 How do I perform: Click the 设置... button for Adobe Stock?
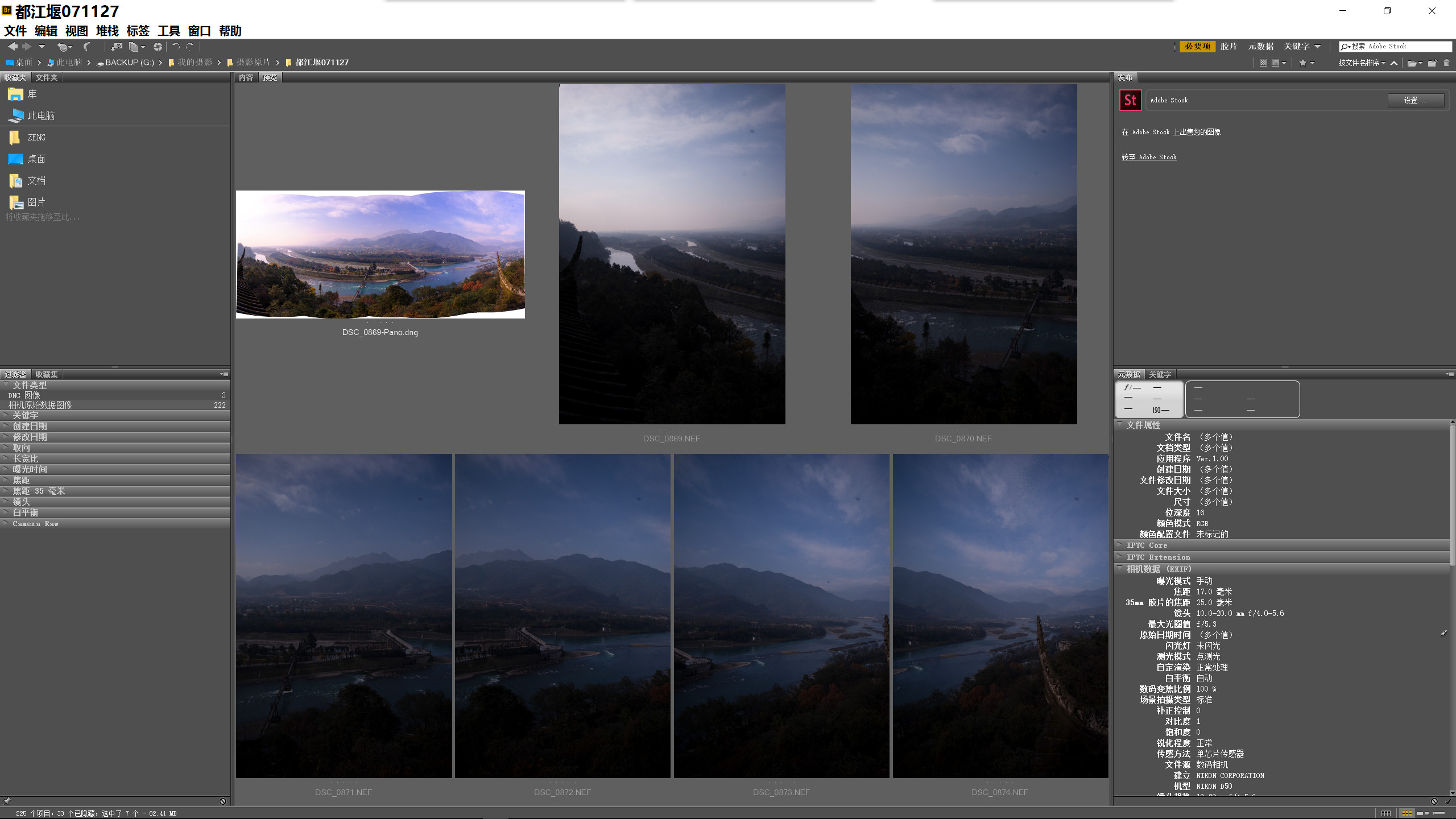[x=1415, y=100]
